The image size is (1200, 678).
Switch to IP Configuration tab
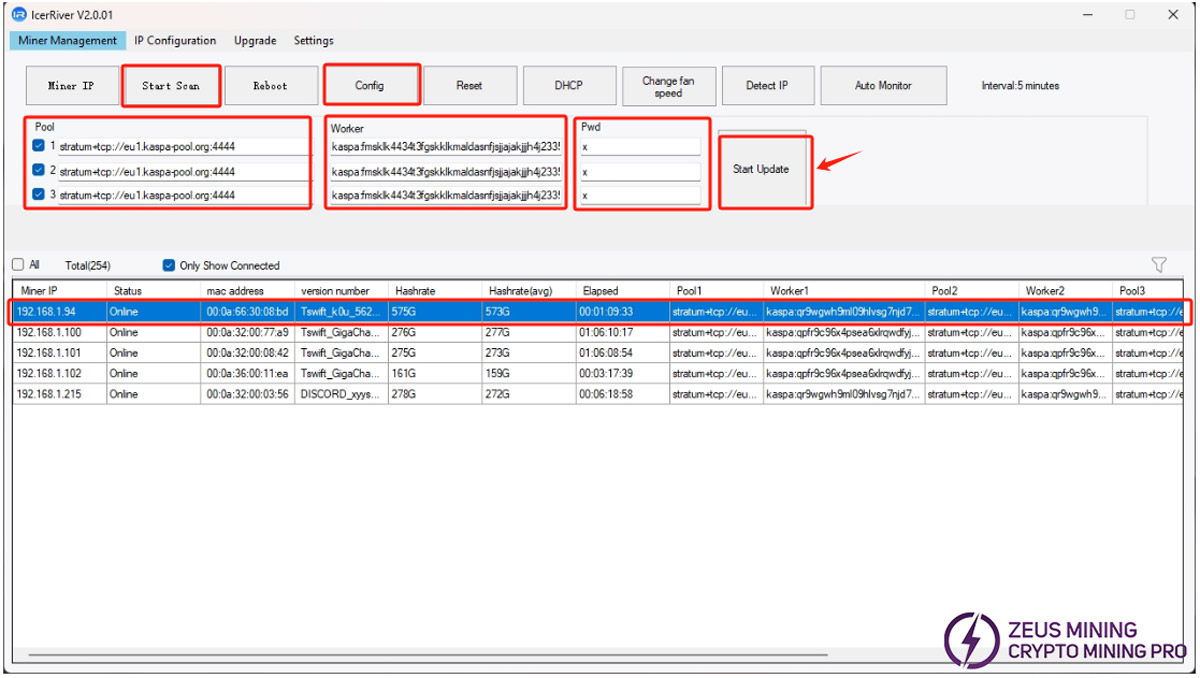tap(175, 41)
